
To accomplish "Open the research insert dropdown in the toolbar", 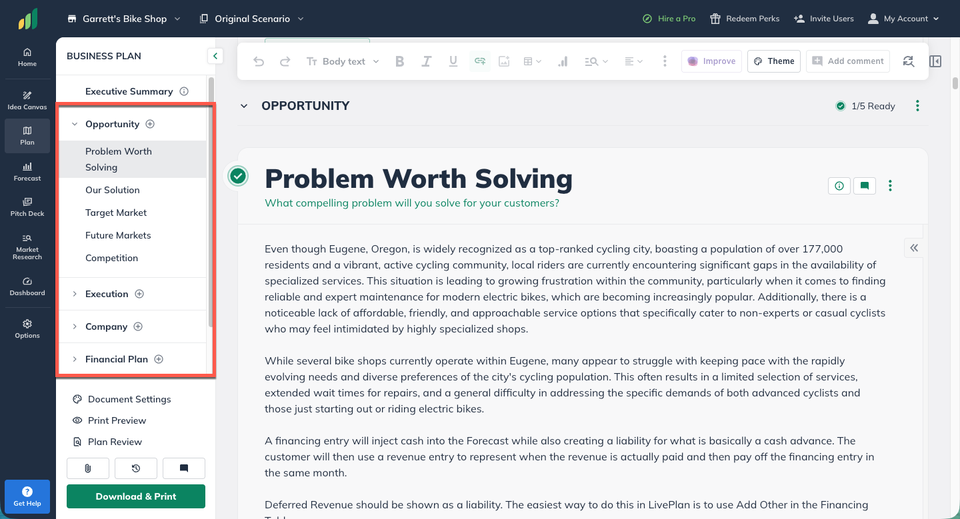I will pyautogui.click(x=596, y=61).
